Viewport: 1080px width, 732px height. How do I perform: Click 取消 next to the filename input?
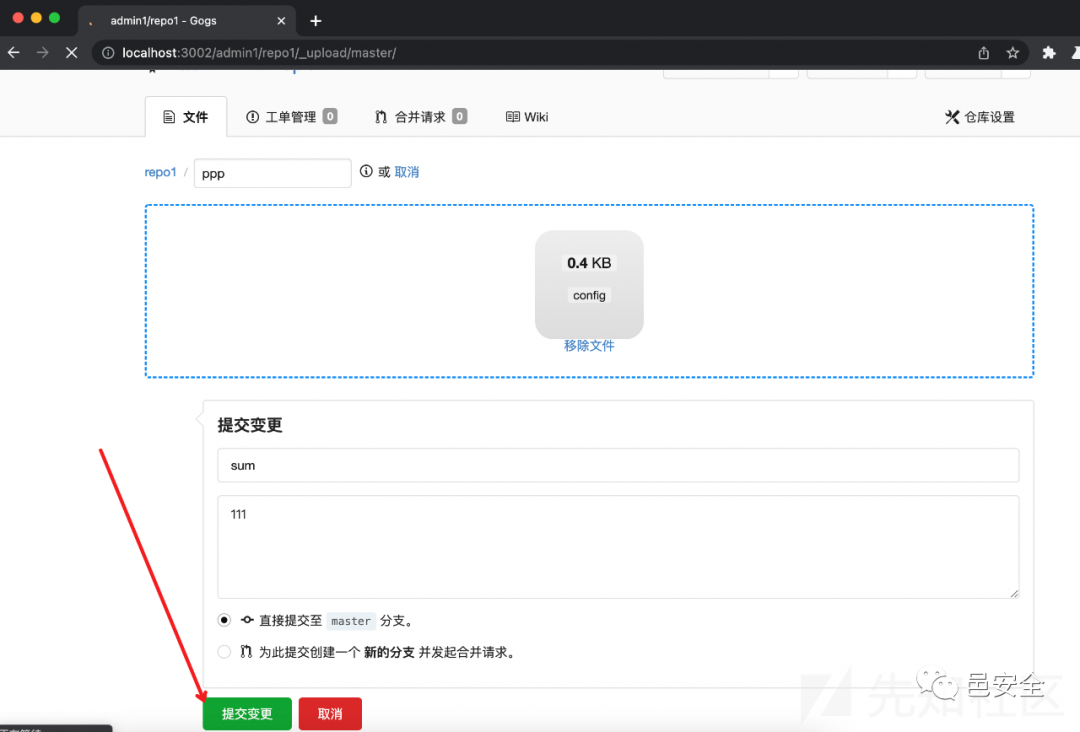407,171
